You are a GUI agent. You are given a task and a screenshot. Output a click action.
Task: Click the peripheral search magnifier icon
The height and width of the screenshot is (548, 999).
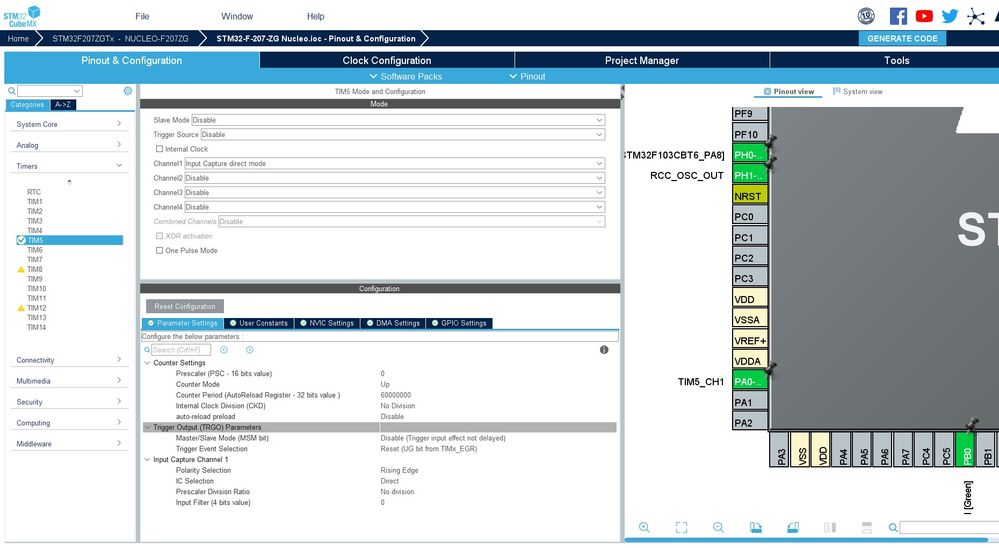click(x=11, y=91)
